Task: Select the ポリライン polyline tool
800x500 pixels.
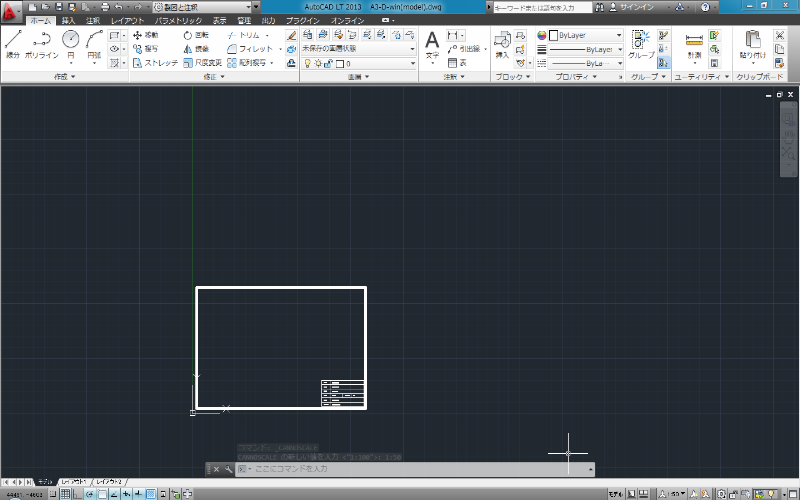Action: coord(42,44)
